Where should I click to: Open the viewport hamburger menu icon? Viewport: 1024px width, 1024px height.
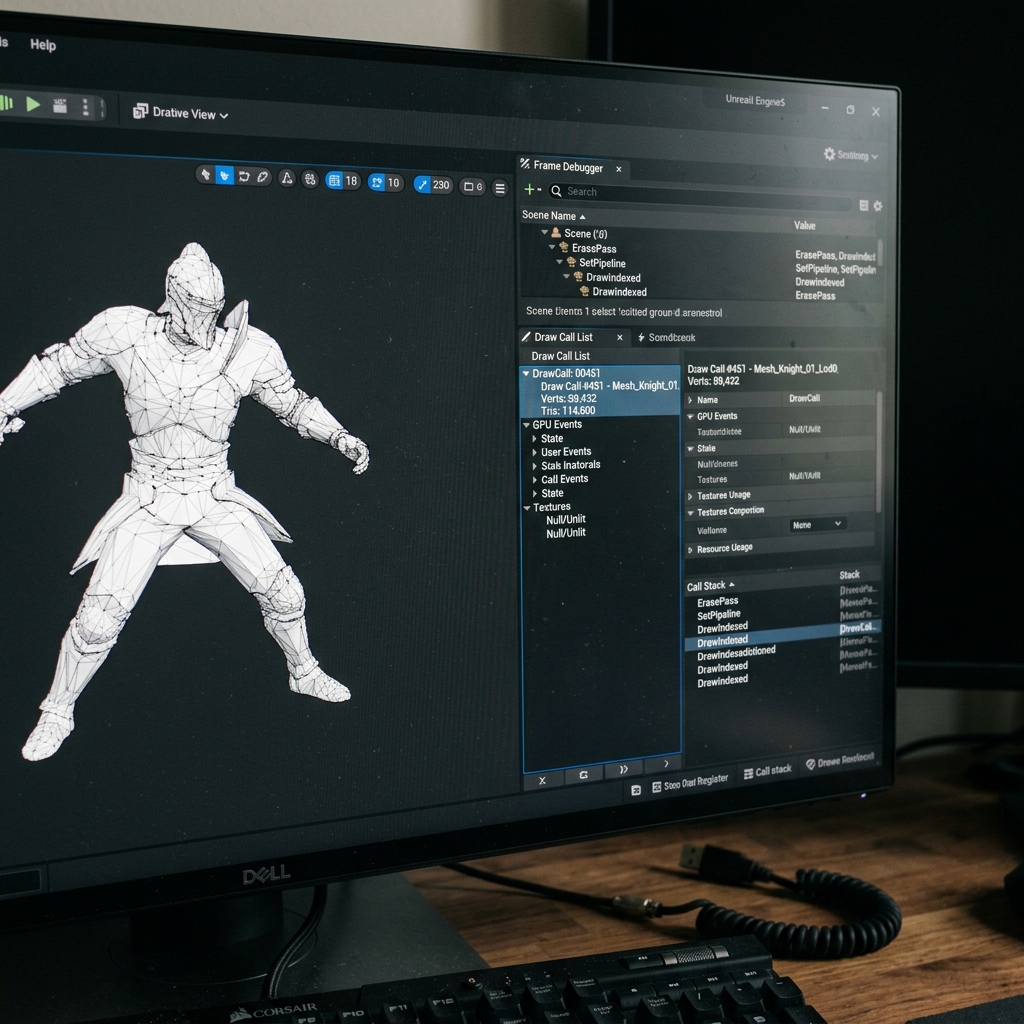pos(500,189)
